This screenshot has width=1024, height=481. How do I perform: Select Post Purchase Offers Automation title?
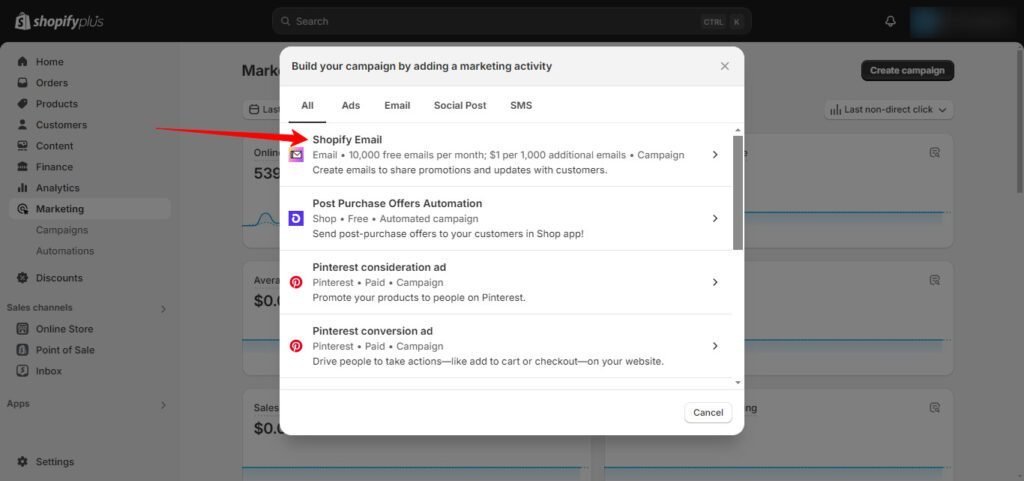pos(397,204)
